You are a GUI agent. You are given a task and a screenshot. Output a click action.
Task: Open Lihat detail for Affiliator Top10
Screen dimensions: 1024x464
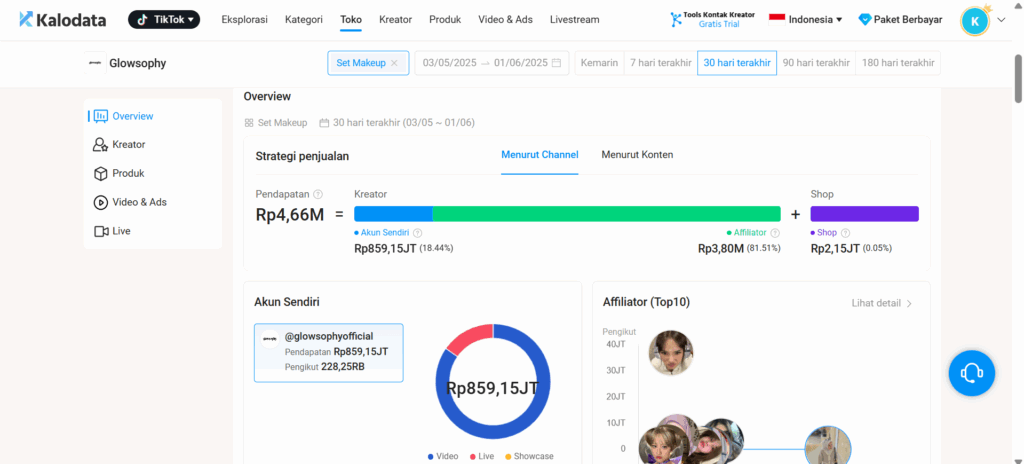click(882, 303)
